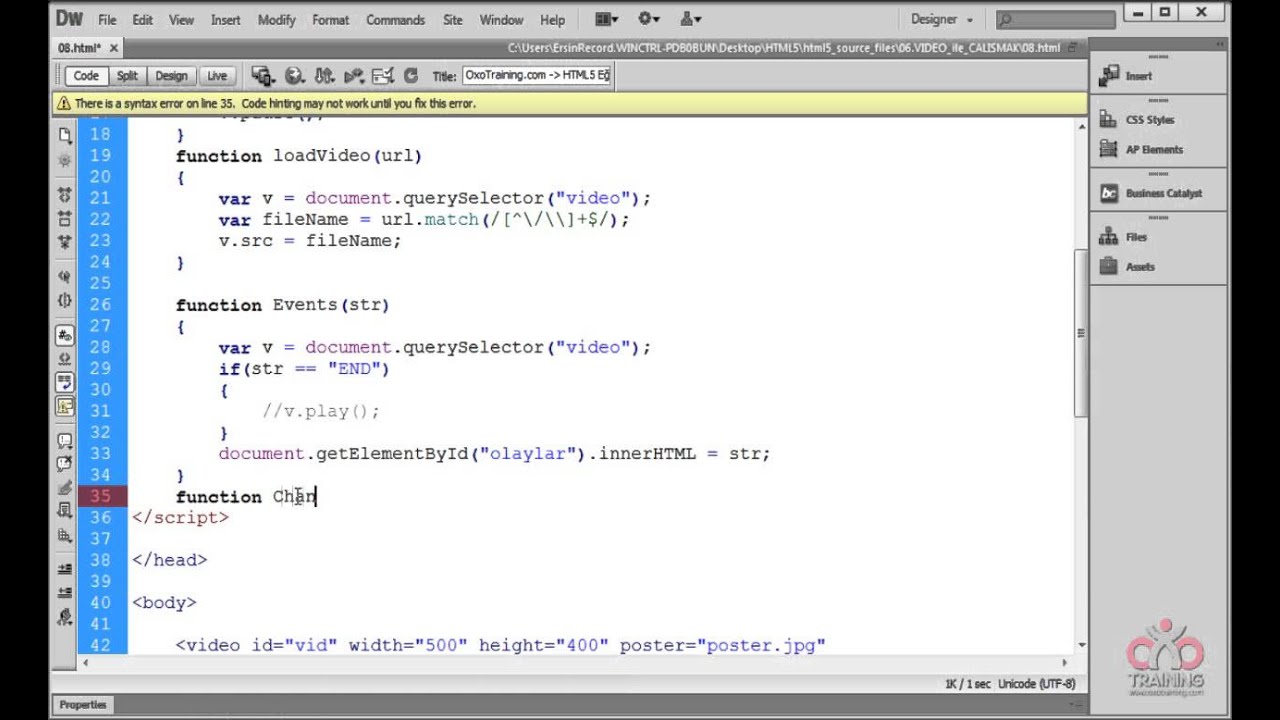Expand the Properties panel

83,705
